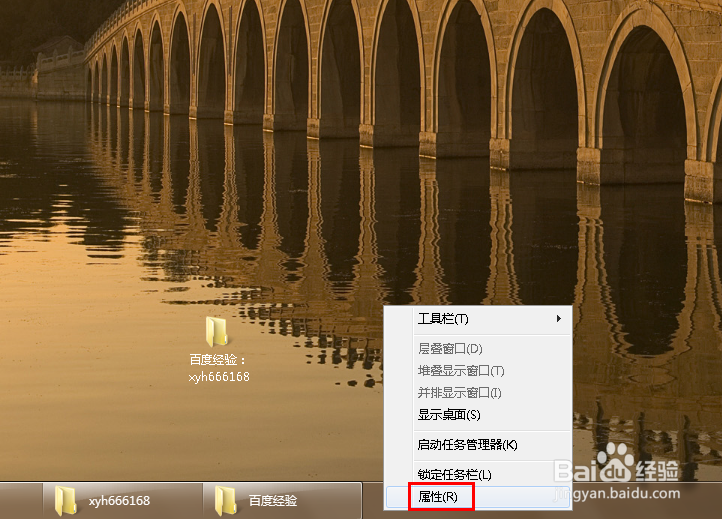Select the 百度经验：xyh666168 desktop folder icon
Screen dimensions: 722x519
216,332
